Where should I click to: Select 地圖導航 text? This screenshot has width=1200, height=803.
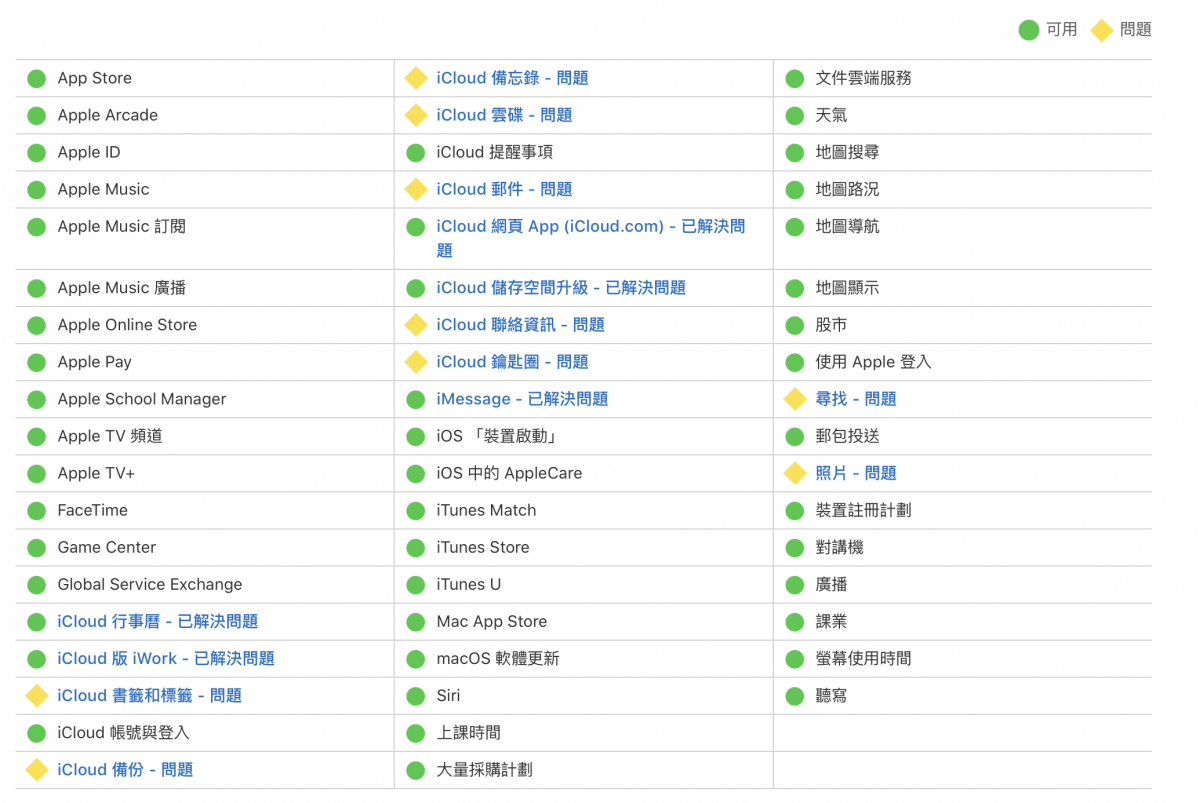point(847,226)
